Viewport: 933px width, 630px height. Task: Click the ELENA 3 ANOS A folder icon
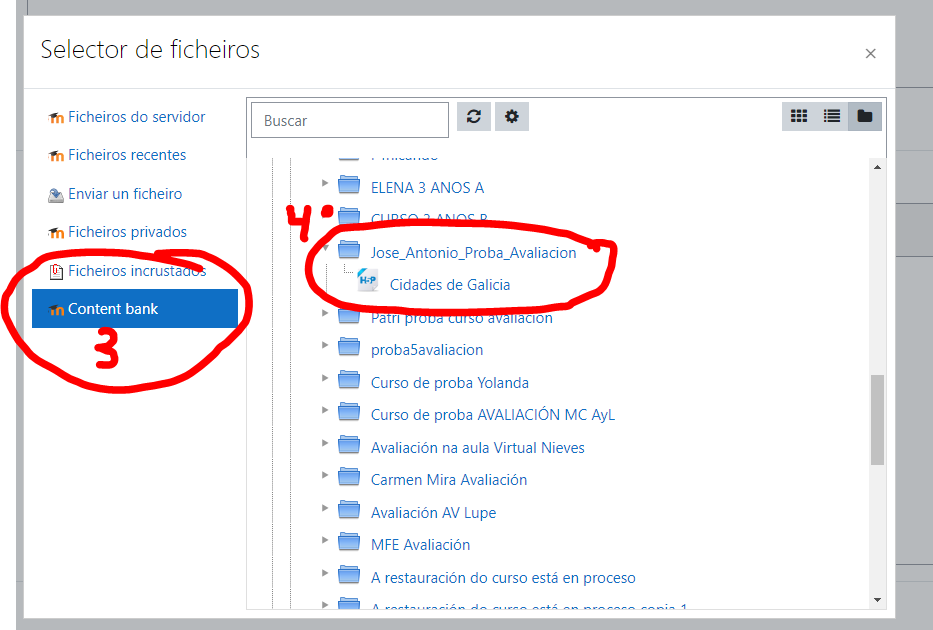pos(349,187)
